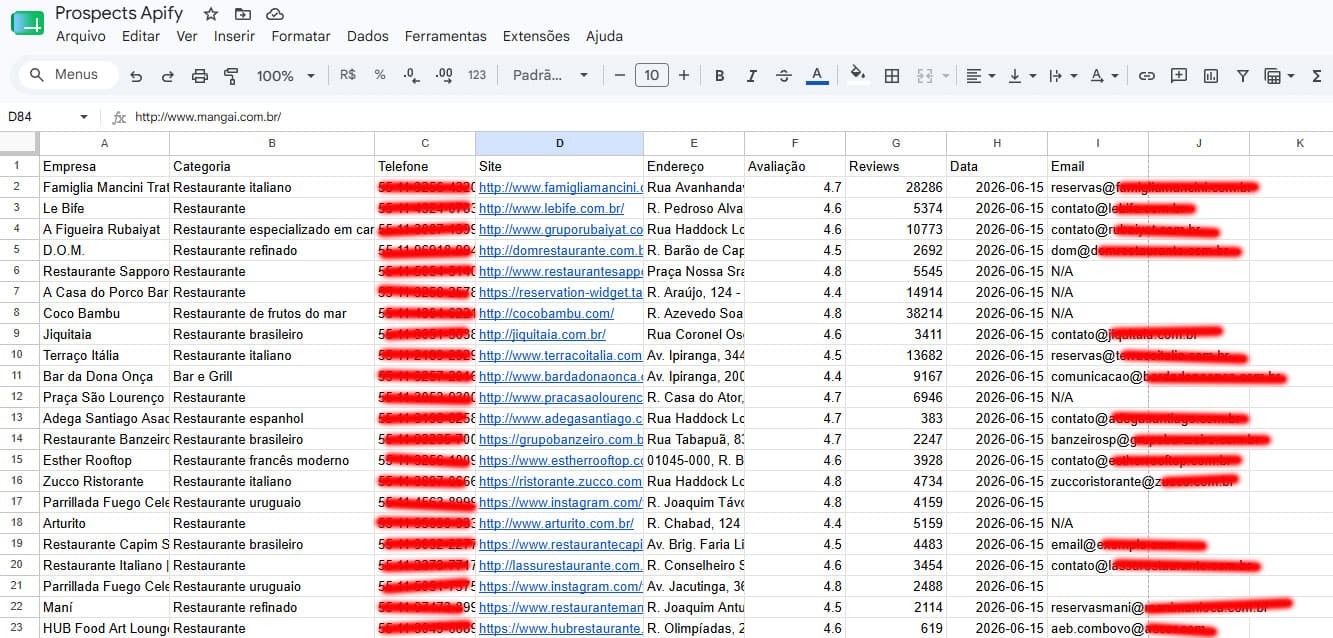Insert a chart

pyautogui.click(x=1211, y=76)
